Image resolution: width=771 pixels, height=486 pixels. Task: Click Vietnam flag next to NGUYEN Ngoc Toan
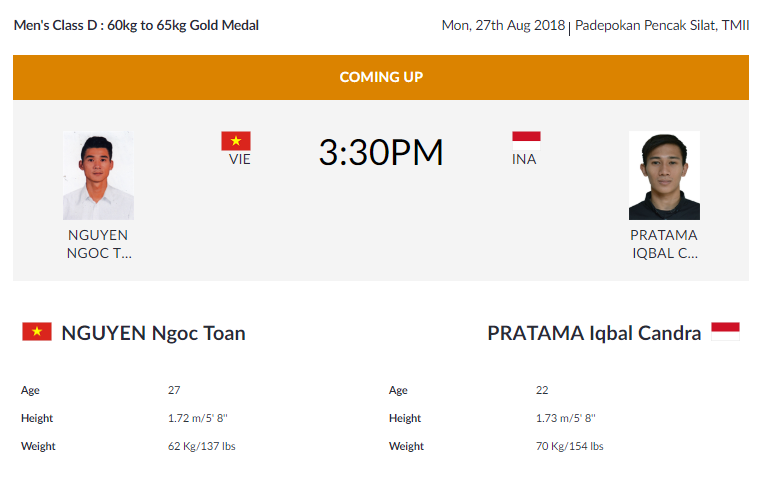[x=37, y=332]
